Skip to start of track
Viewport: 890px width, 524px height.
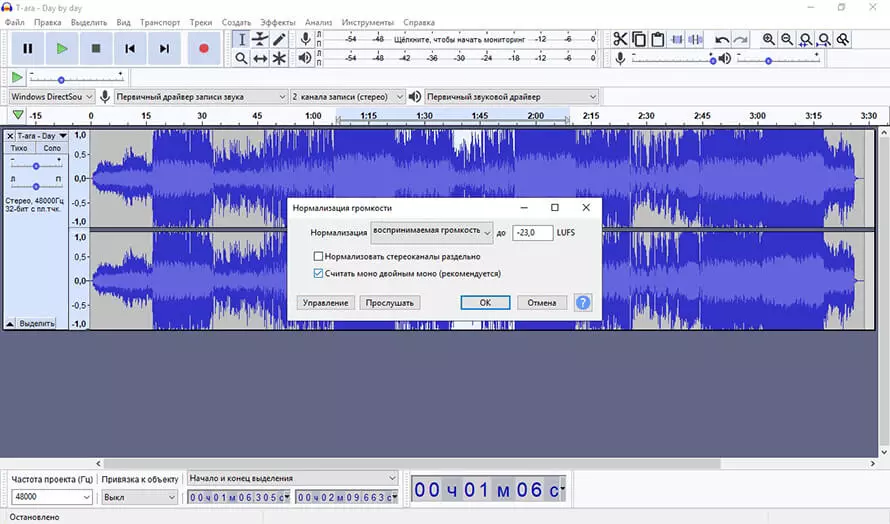[130, 49]
